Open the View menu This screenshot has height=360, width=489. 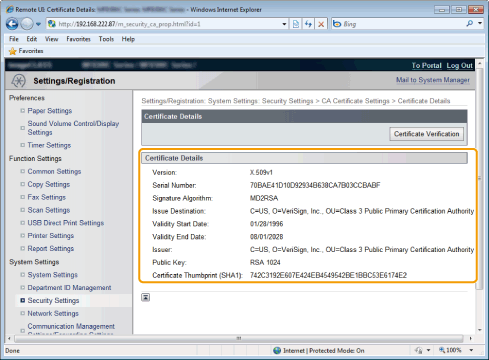51,39
